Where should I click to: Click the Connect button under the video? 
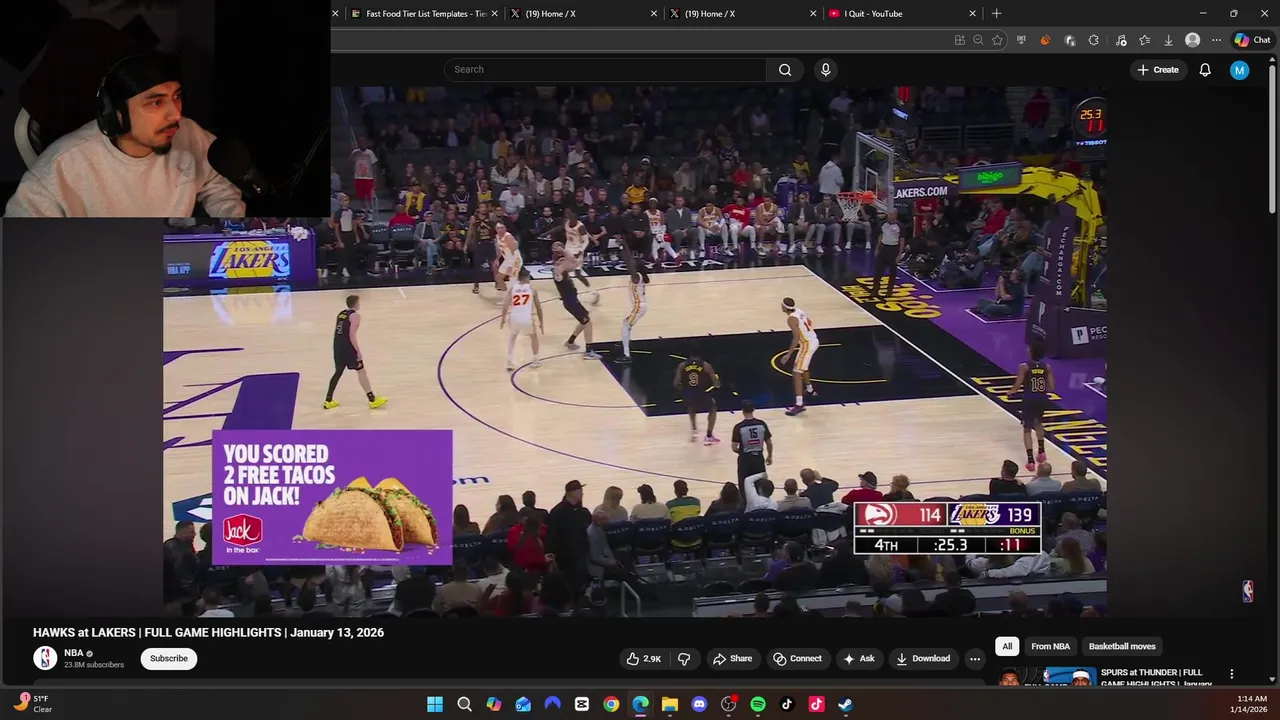[797, 658]
